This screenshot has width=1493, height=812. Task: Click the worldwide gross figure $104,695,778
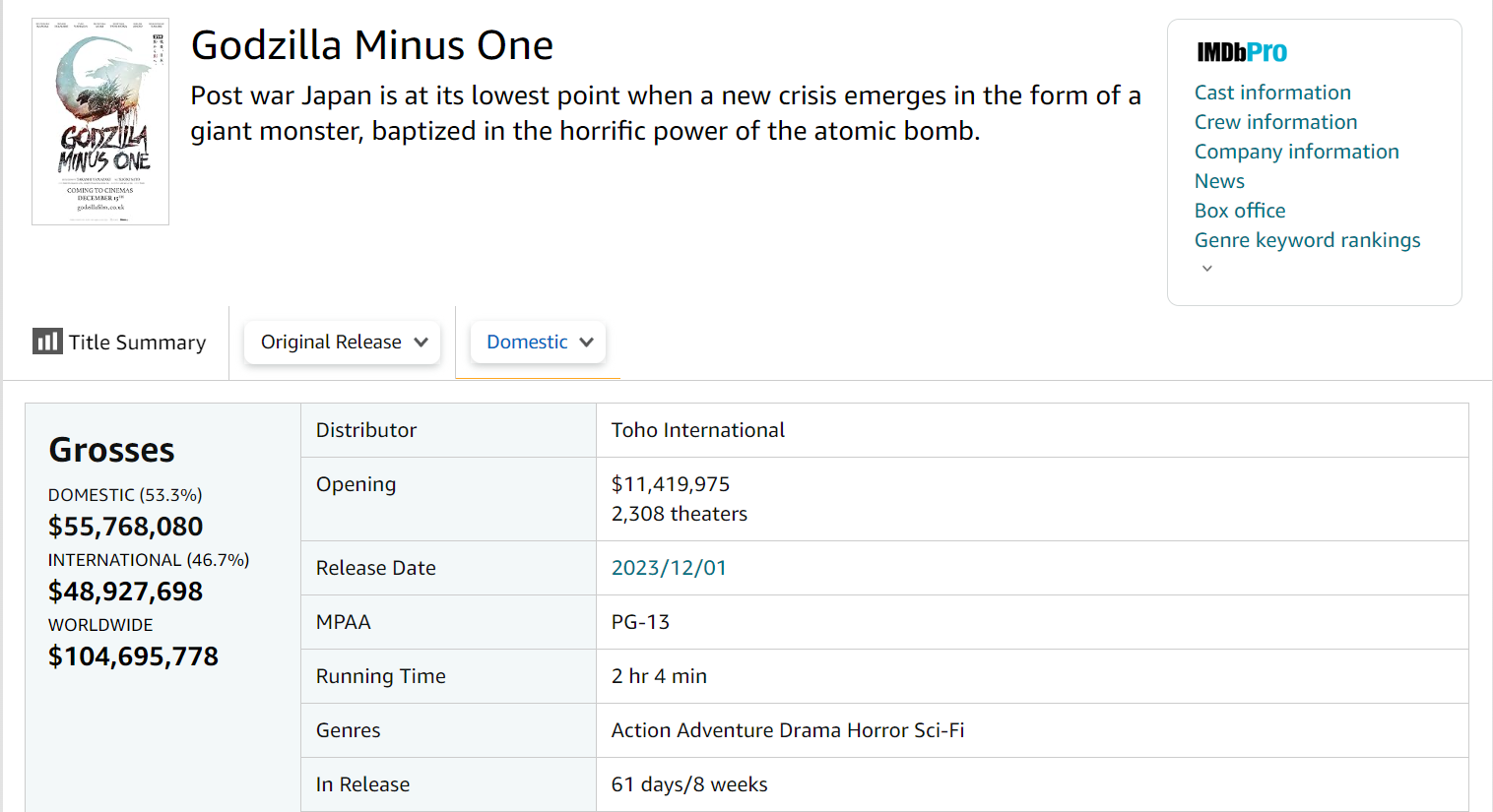pyautogui.click(x=133, y=656)
